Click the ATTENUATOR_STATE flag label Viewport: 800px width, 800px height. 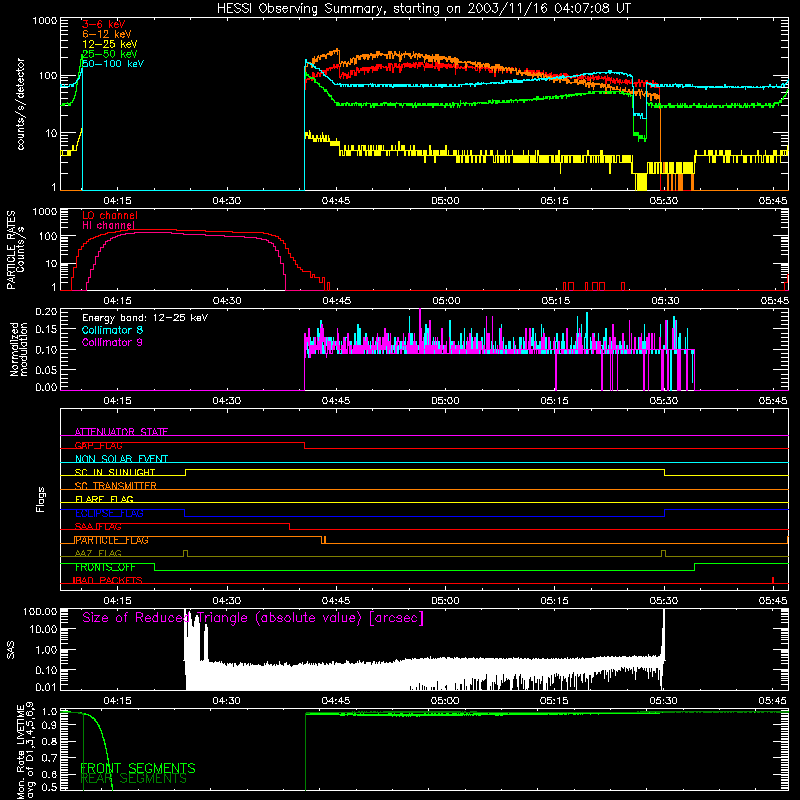pyautogui.click(x=121, y=432)
